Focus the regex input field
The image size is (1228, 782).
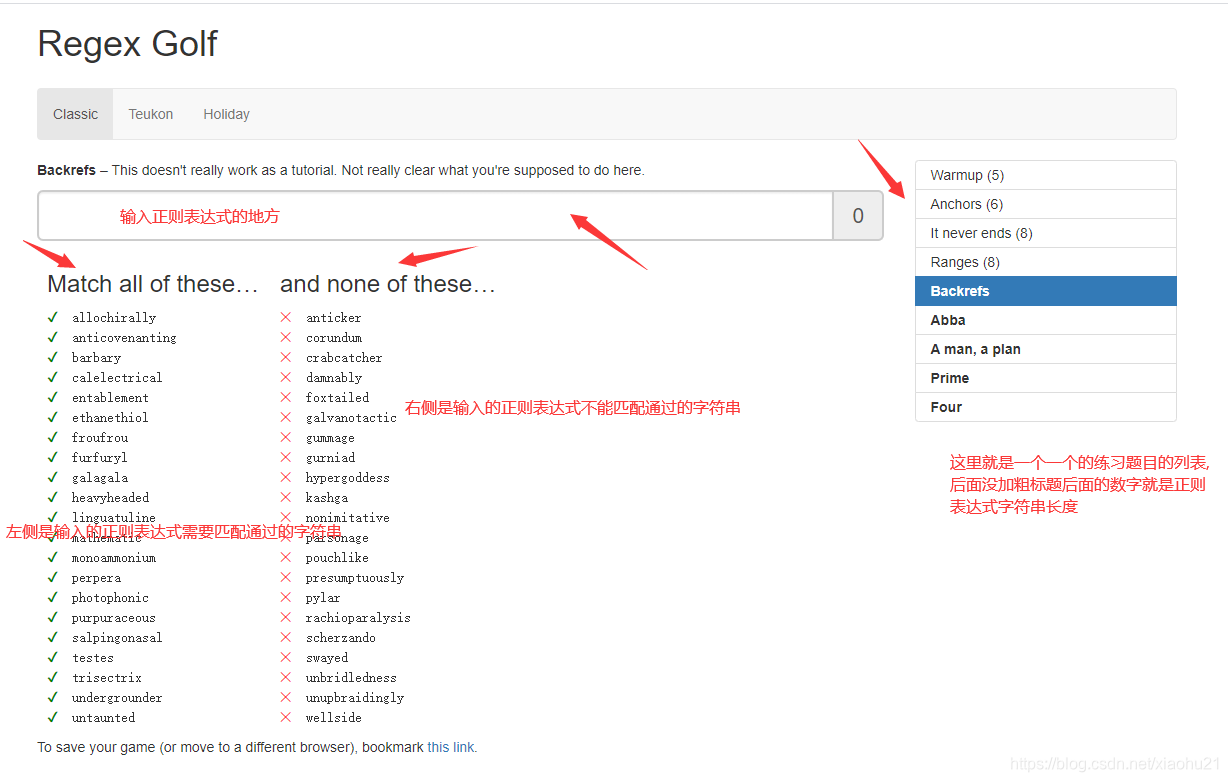click(x=435, y=216)
